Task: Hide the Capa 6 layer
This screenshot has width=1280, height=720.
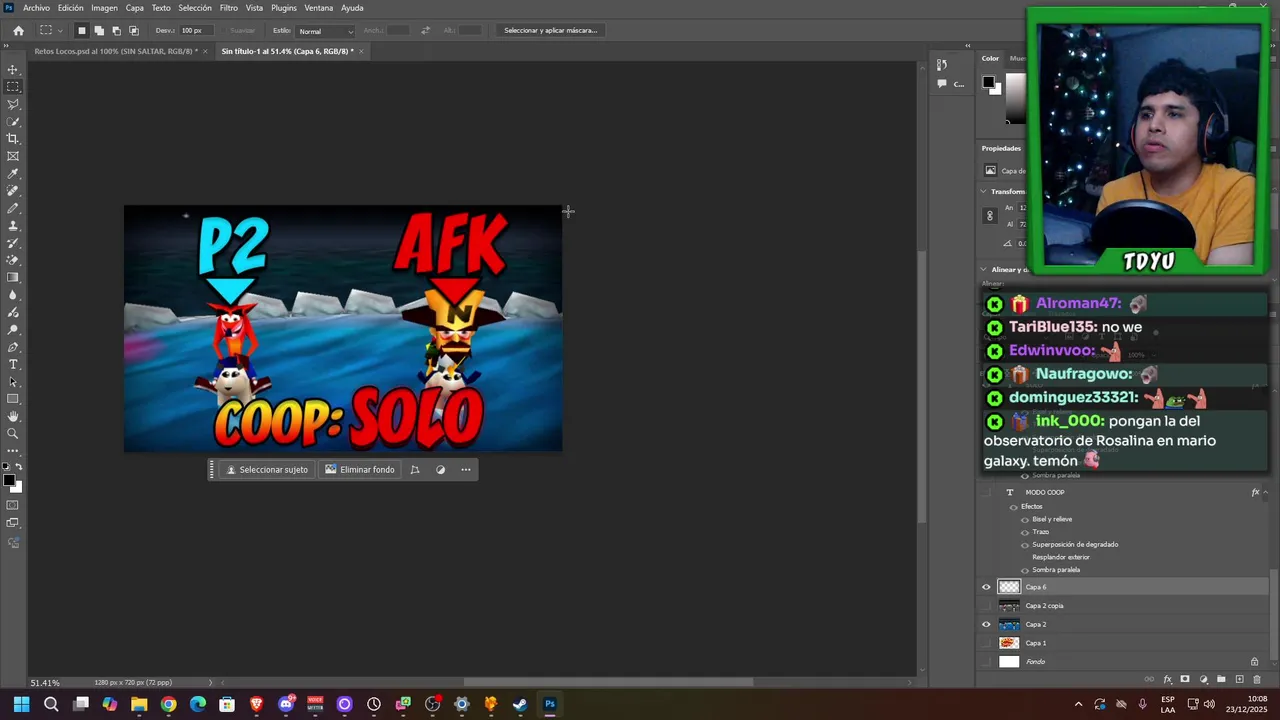Action: 986,587
